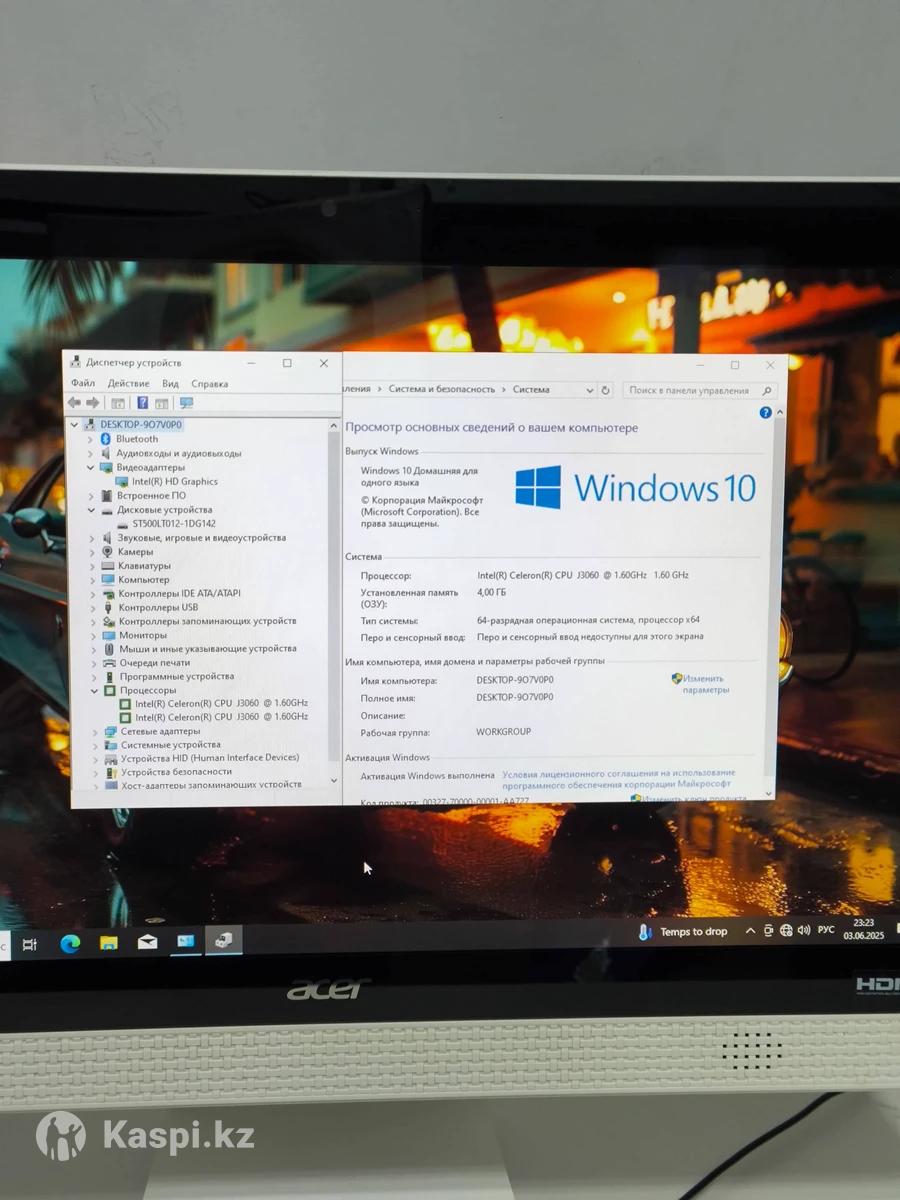900x1200 pixels.
Task: Expand Аудиовходы и аудиовыходы category
Action: (91, 453)
